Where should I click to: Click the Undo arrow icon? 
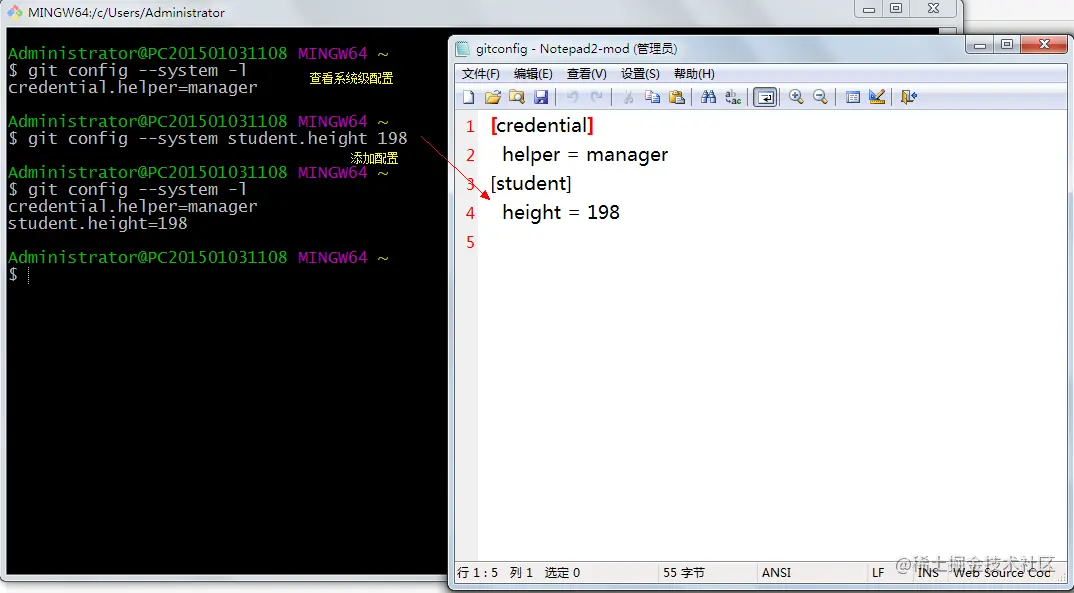pos(572,97)
